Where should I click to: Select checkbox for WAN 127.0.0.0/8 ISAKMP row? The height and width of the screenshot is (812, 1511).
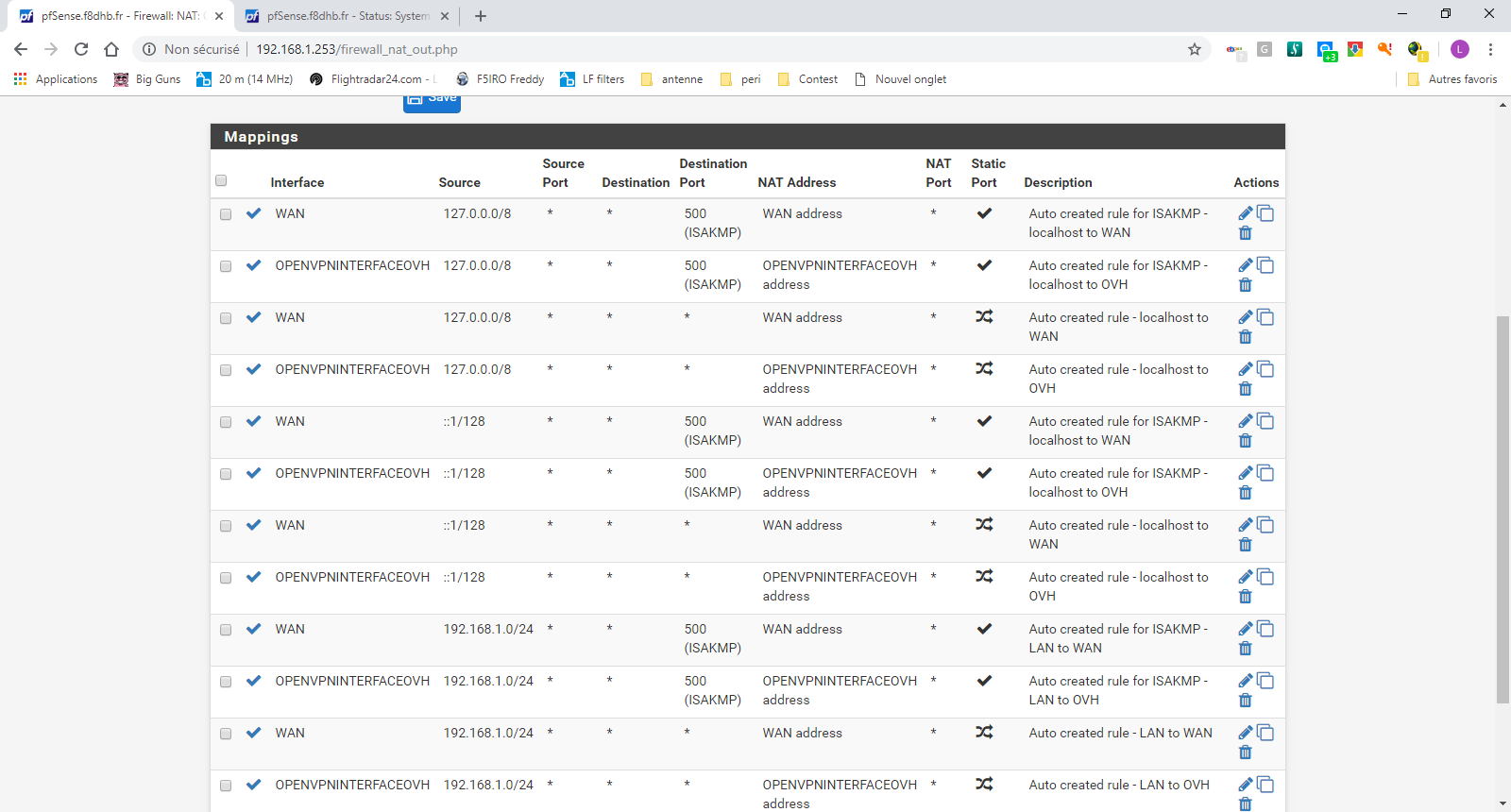point(226,214)
